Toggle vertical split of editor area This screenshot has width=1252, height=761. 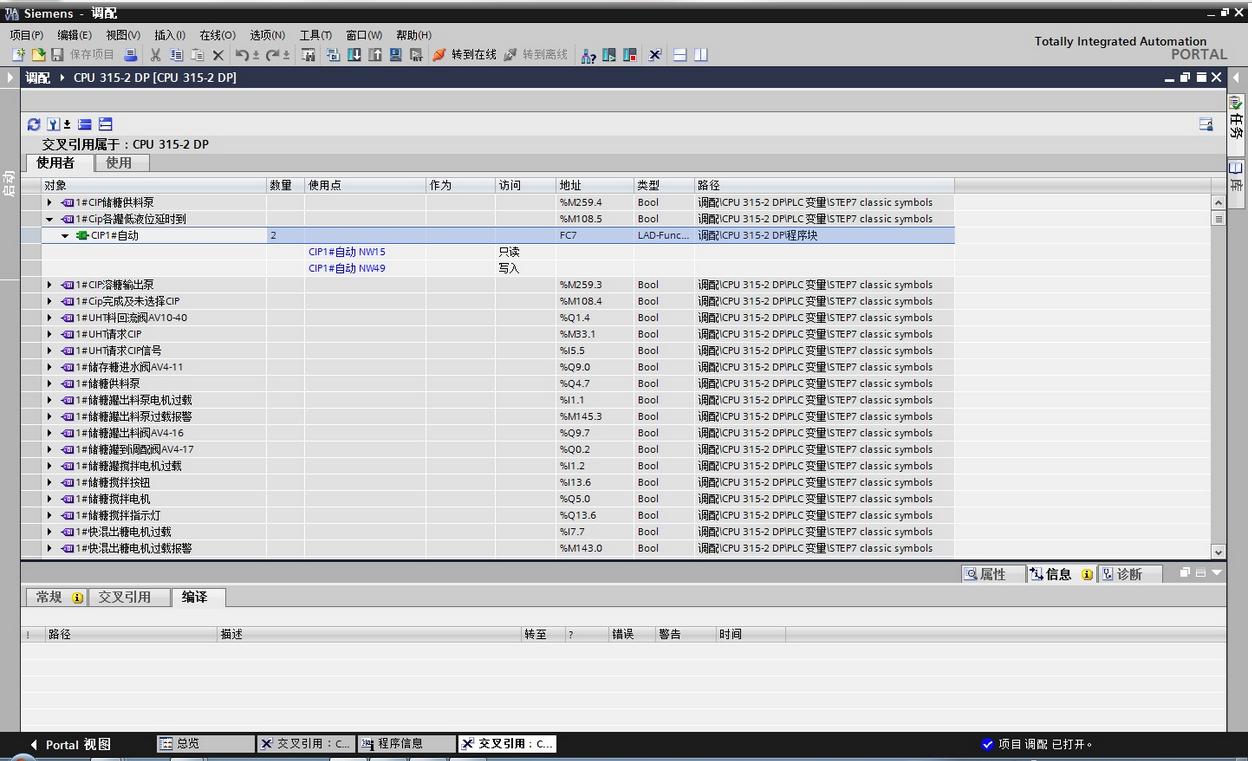[x=701, y=55]
